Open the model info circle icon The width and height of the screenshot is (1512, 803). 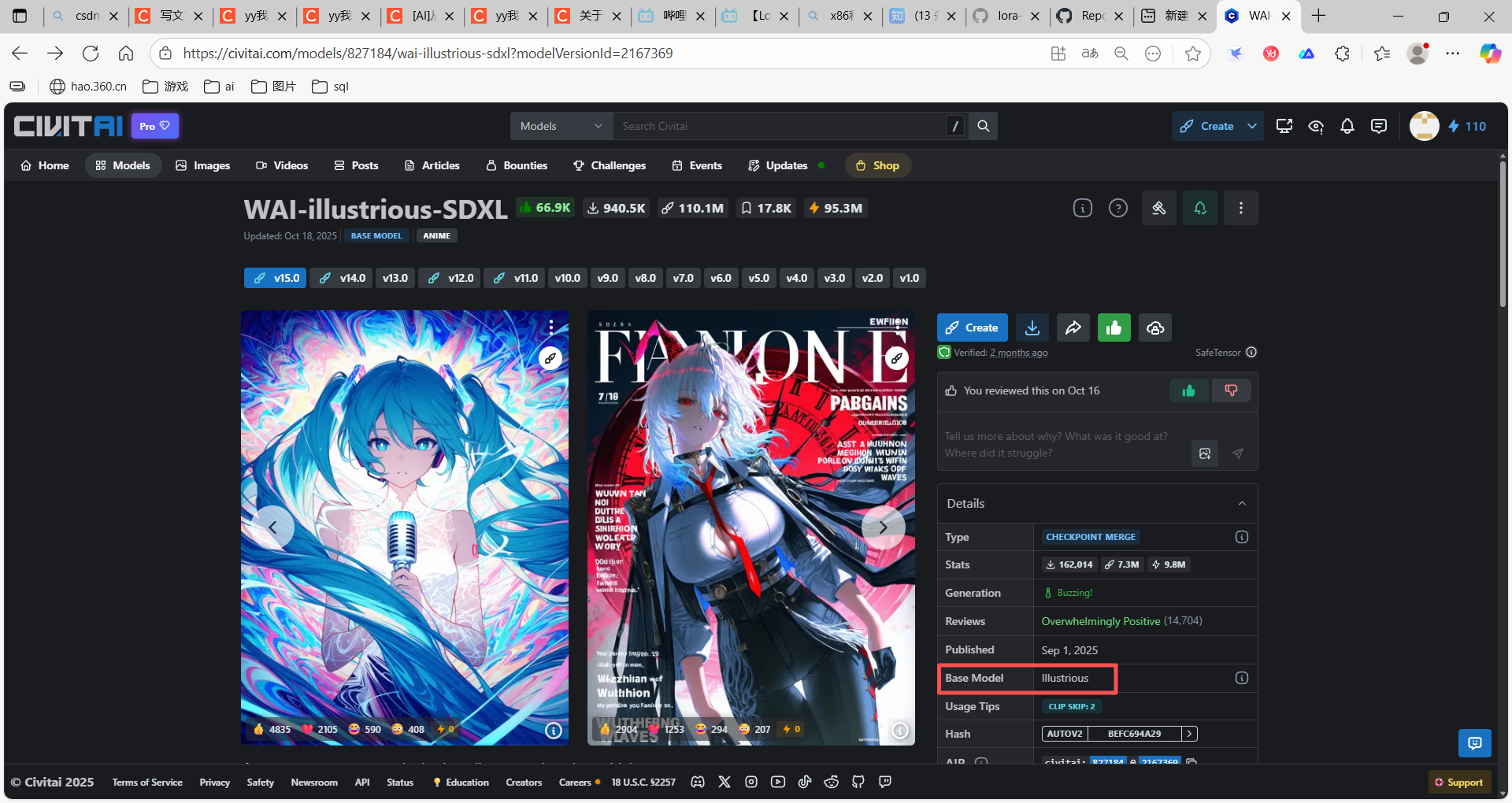coord(1083,208)
